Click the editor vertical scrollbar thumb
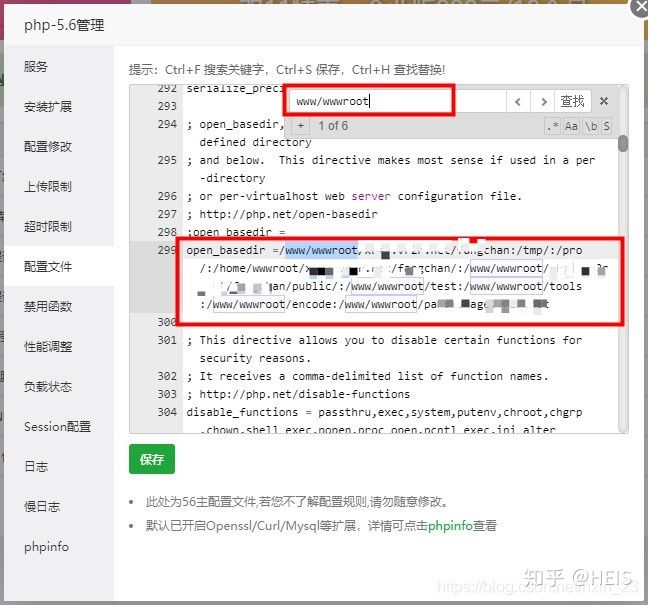648x605 pixels. (623, 143)
